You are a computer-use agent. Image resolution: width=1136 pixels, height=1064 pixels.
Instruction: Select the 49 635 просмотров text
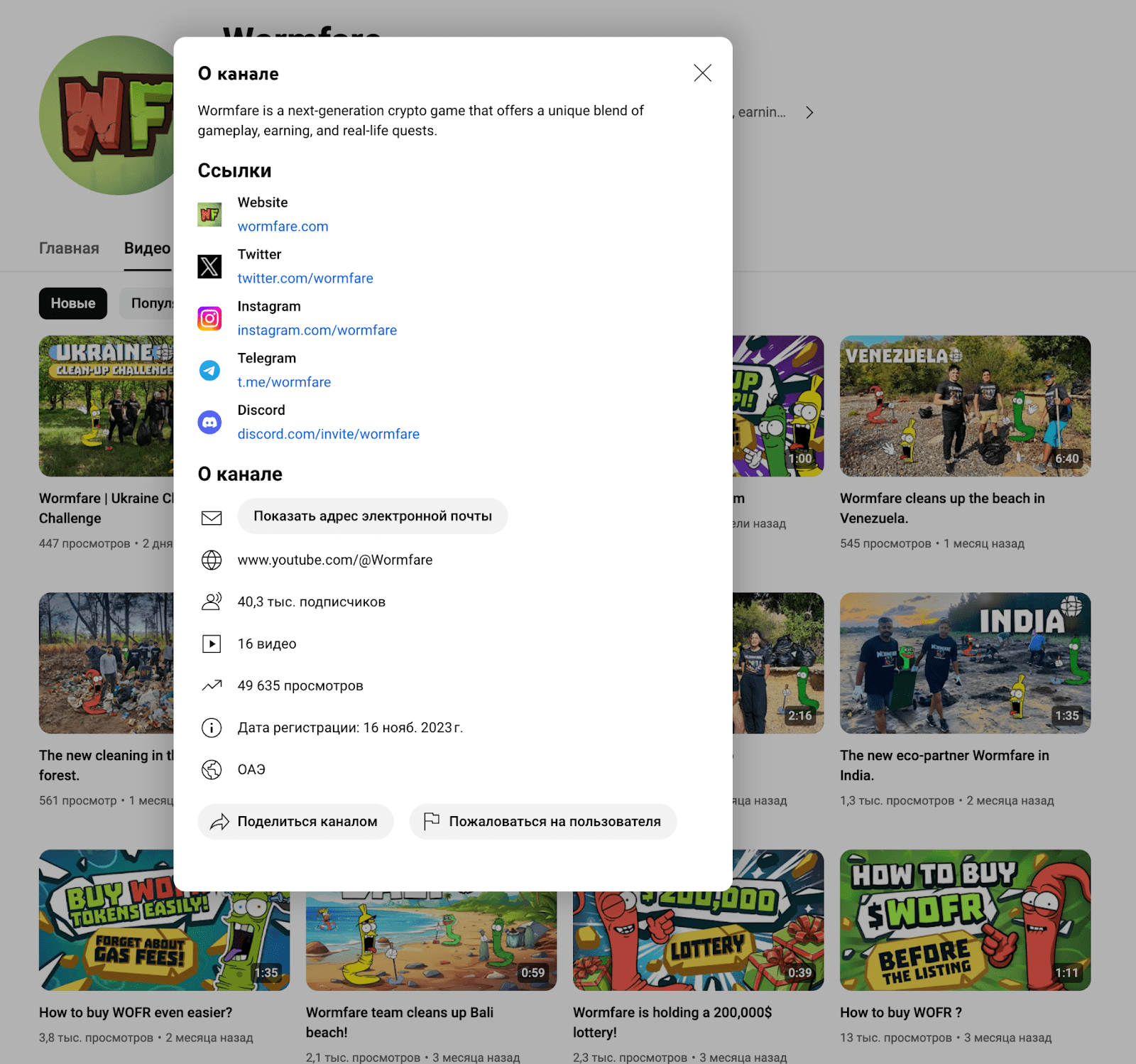300,685
